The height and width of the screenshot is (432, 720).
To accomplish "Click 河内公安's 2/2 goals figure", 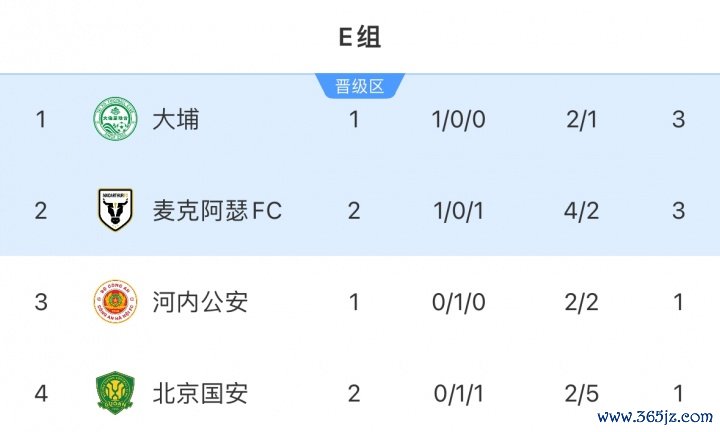I will [x=580, y=301].
